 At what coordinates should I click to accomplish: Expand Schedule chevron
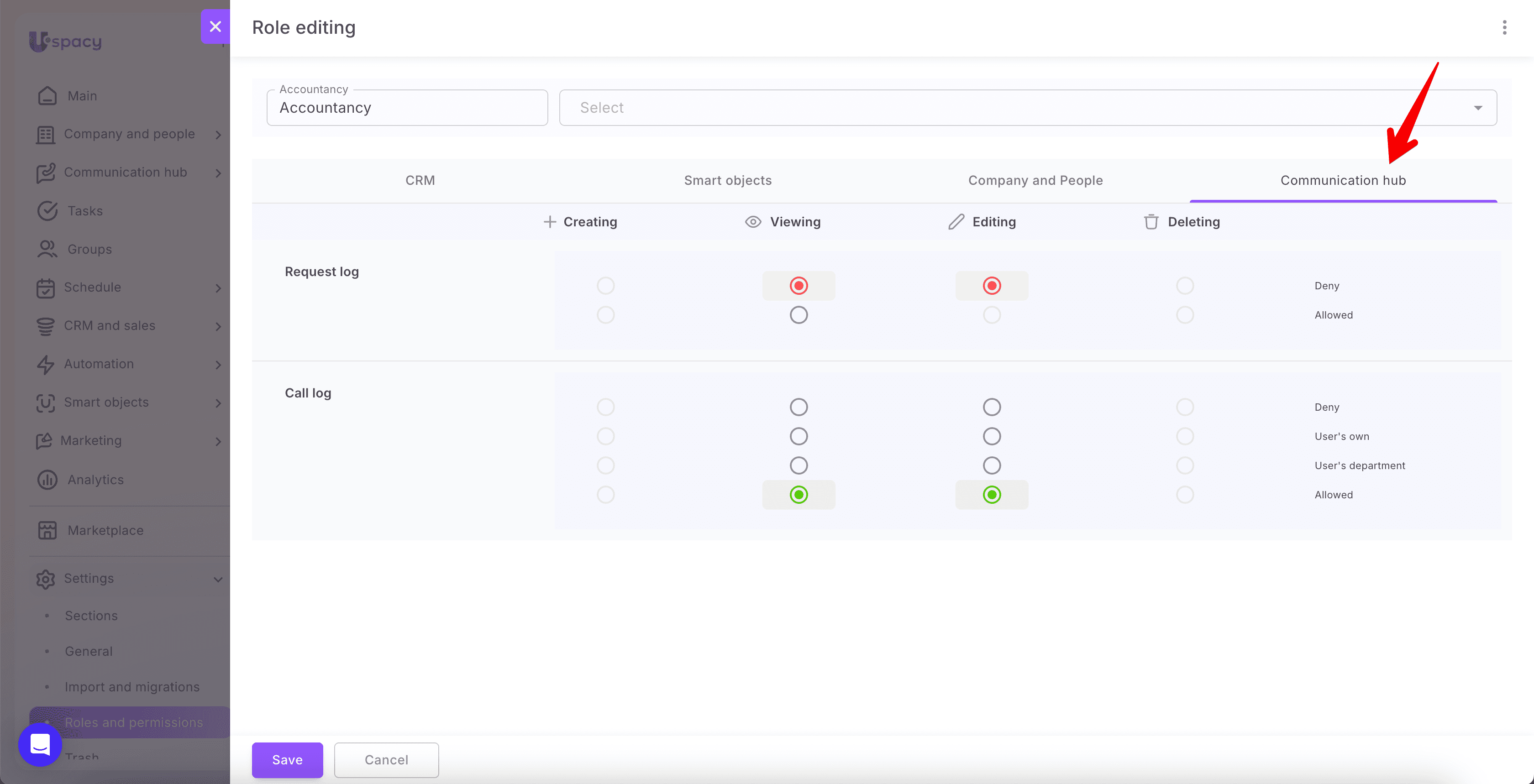coord(218,288)
